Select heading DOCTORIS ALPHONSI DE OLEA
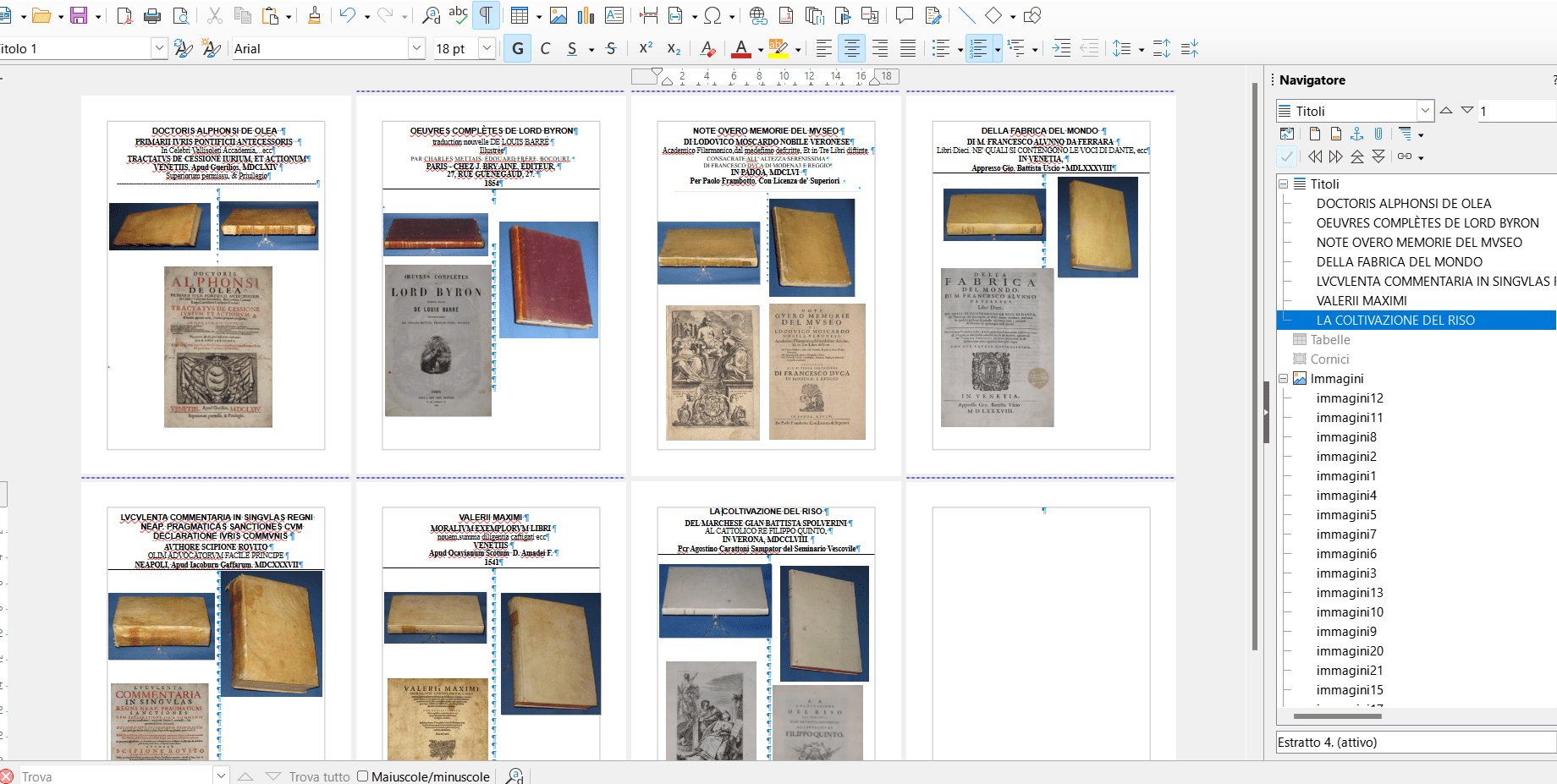The width and height of the screenshot is (1557, 784). coord(1404,203)
